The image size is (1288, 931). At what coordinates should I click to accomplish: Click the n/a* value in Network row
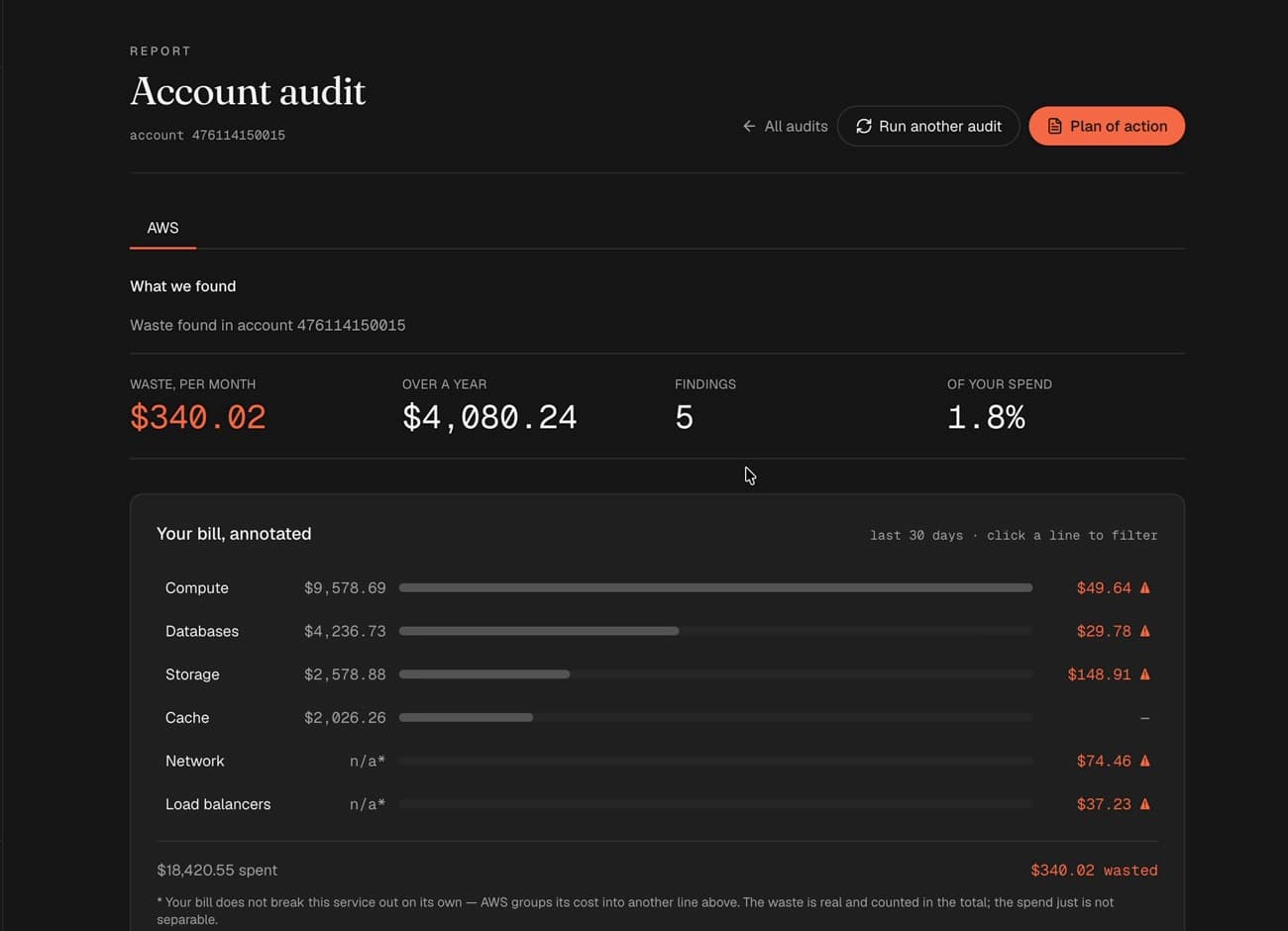pyautogui.click(x=368, y=761)
